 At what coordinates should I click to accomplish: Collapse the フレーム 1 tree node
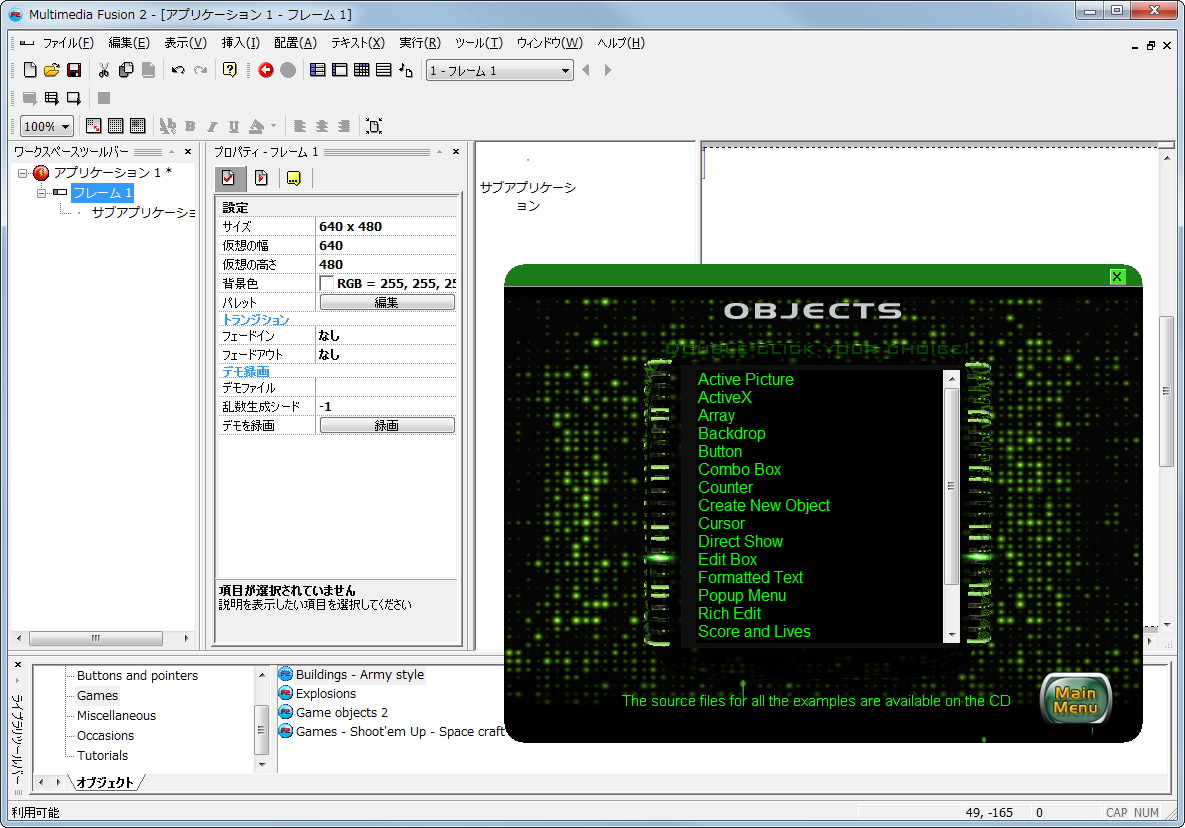(x=42, y=193)
